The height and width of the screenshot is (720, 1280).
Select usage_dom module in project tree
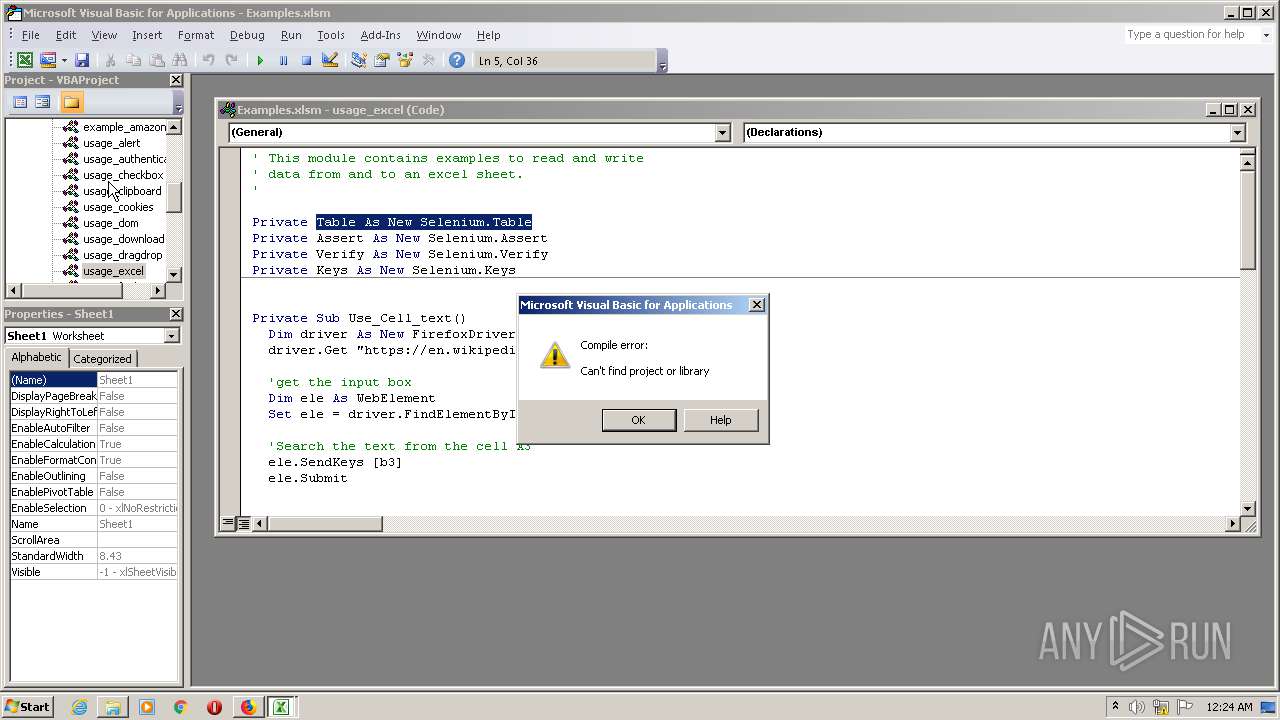click(x=111, y=223)
